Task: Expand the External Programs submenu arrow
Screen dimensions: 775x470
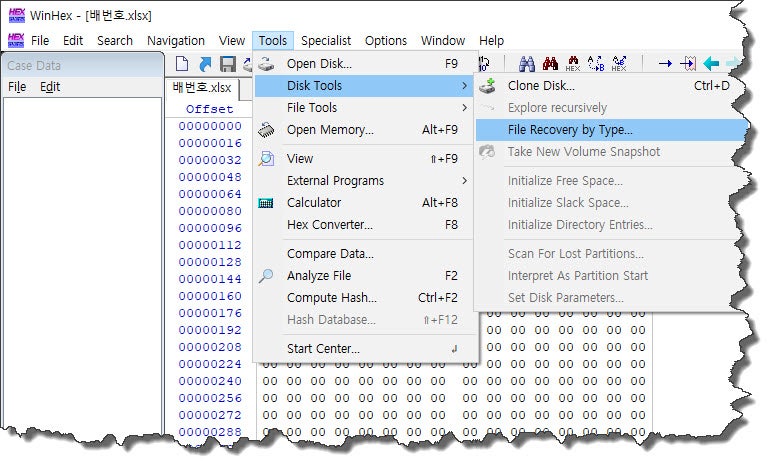Action: pyautogui.click(x=465, y=181)
